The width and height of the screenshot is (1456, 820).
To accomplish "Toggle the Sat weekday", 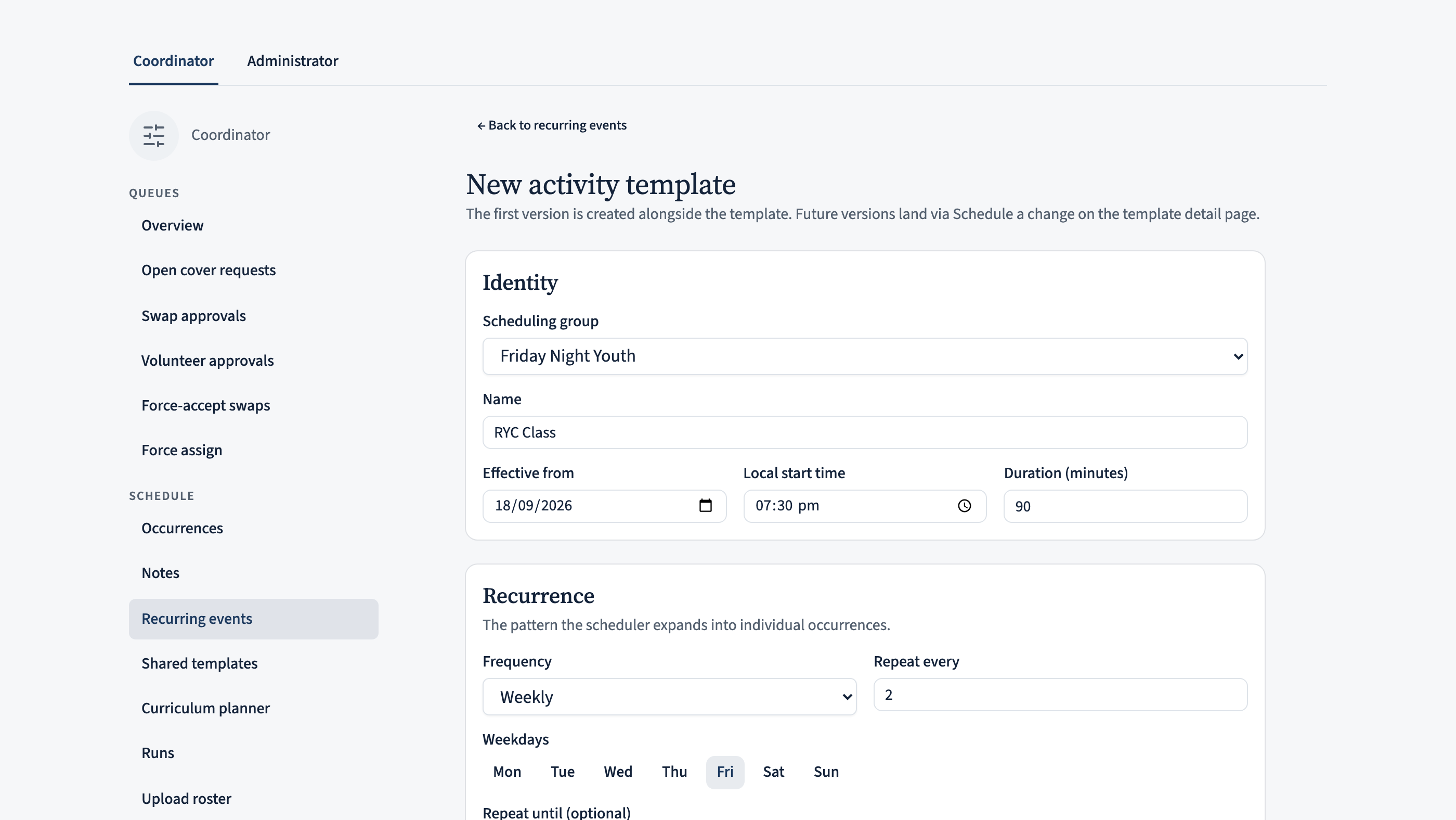I will [773, 772].
